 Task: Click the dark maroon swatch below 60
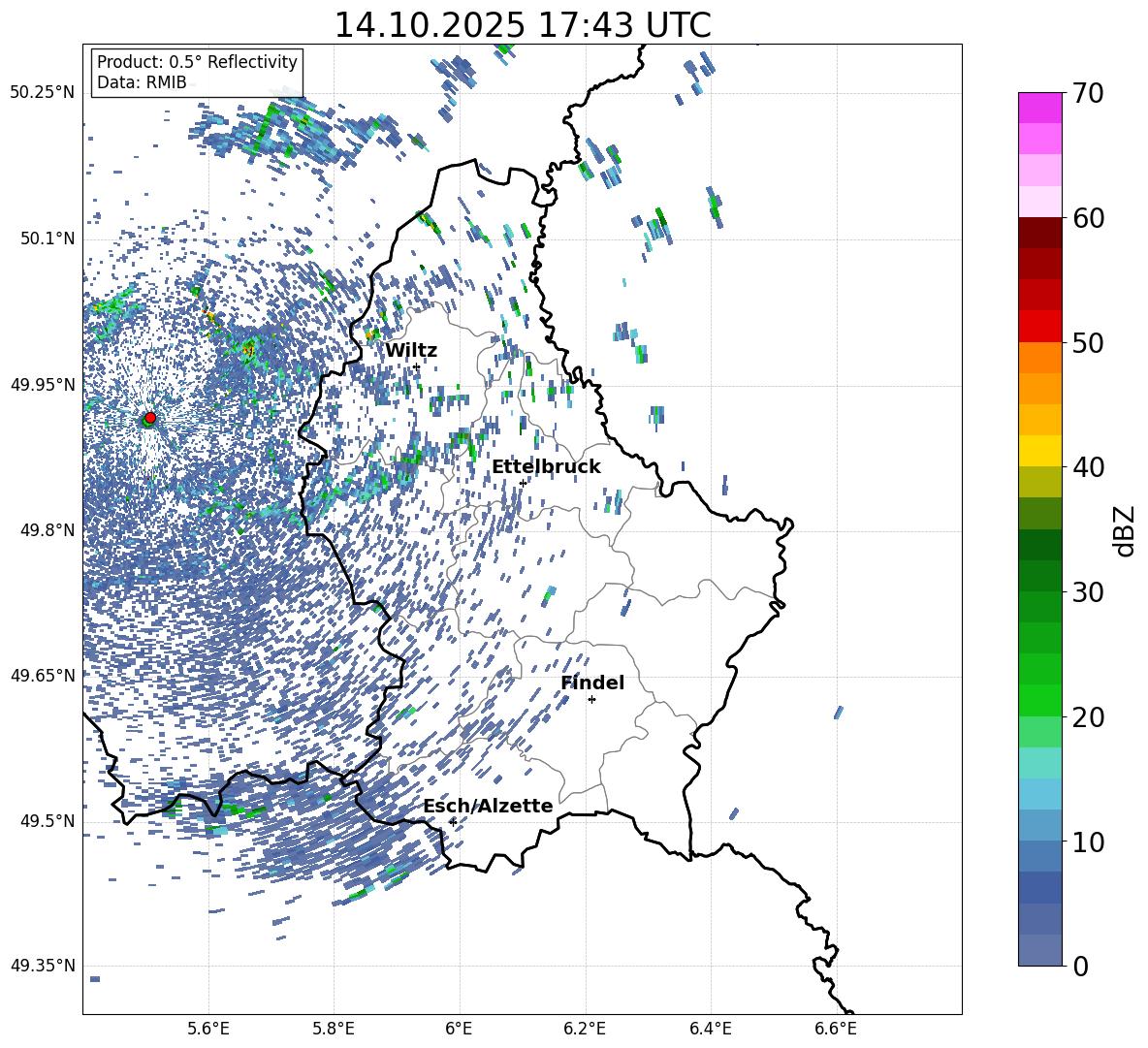(x=1039, y=233)
